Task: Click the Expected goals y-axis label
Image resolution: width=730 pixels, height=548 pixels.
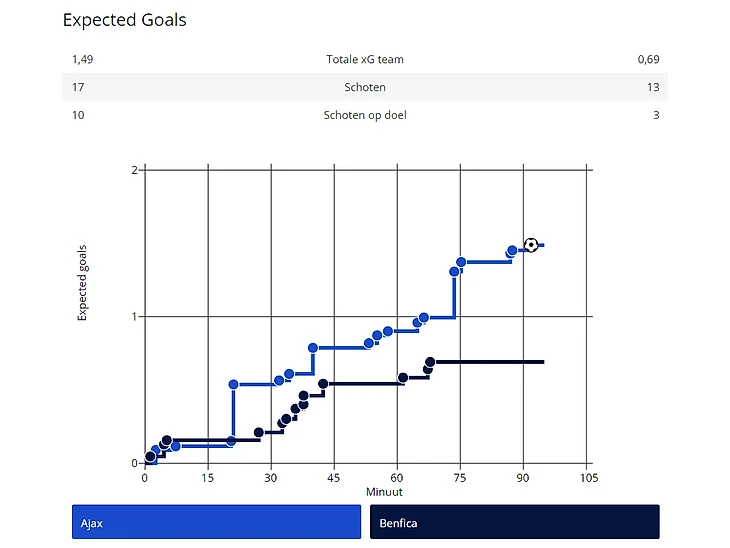Action: click(83, 282)
